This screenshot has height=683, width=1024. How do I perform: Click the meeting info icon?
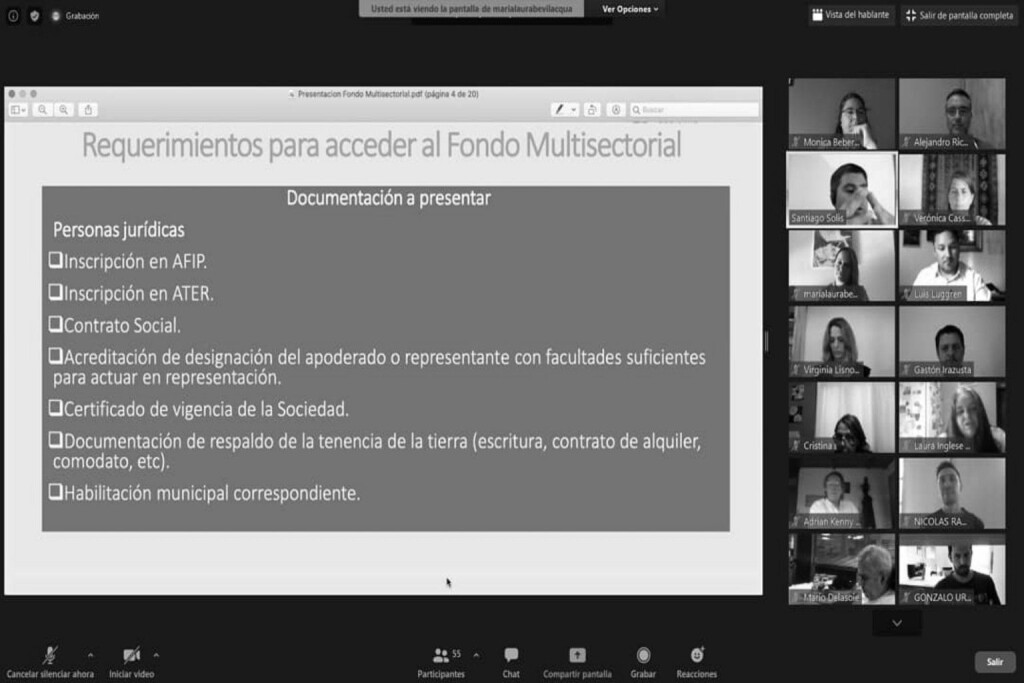(13, 16)
